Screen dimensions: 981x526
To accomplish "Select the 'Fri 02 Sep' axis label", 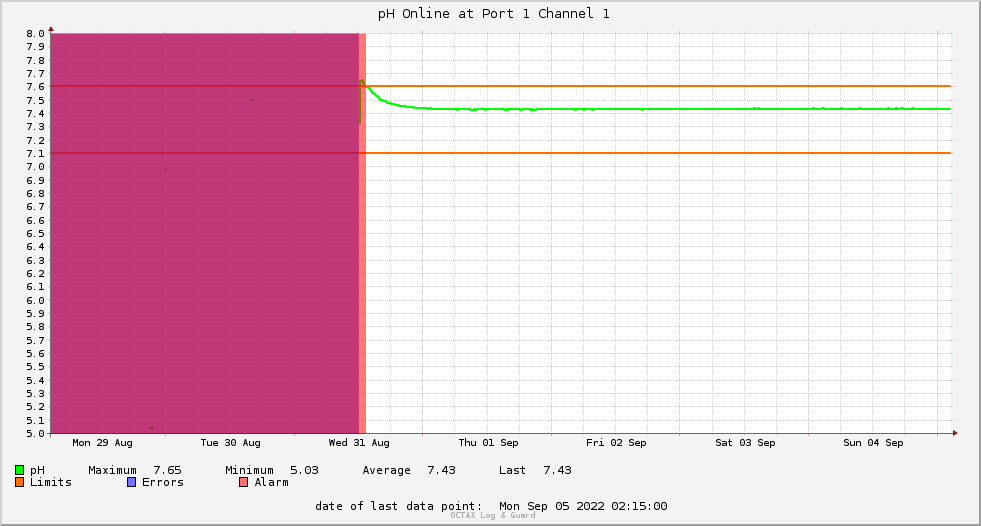I will coord(616,443).
